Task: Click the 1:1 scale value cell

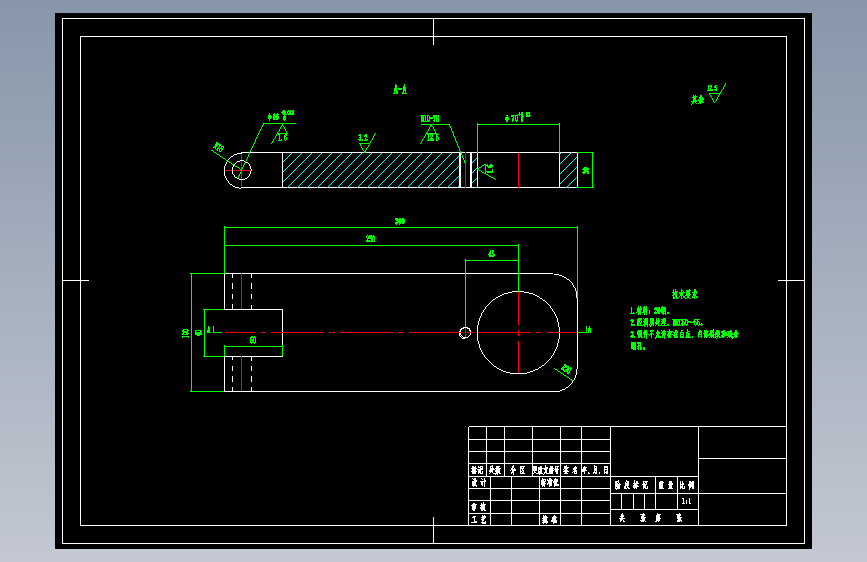Action: [686, 501]
